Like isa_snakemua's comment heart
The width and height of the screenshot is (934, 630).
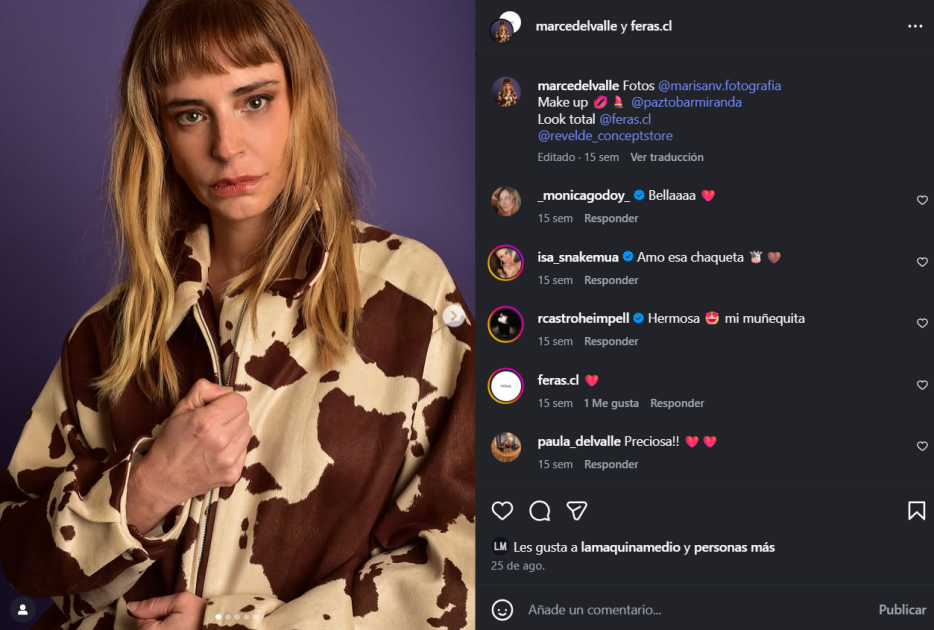pyautogui.click(x=922, y=262)
